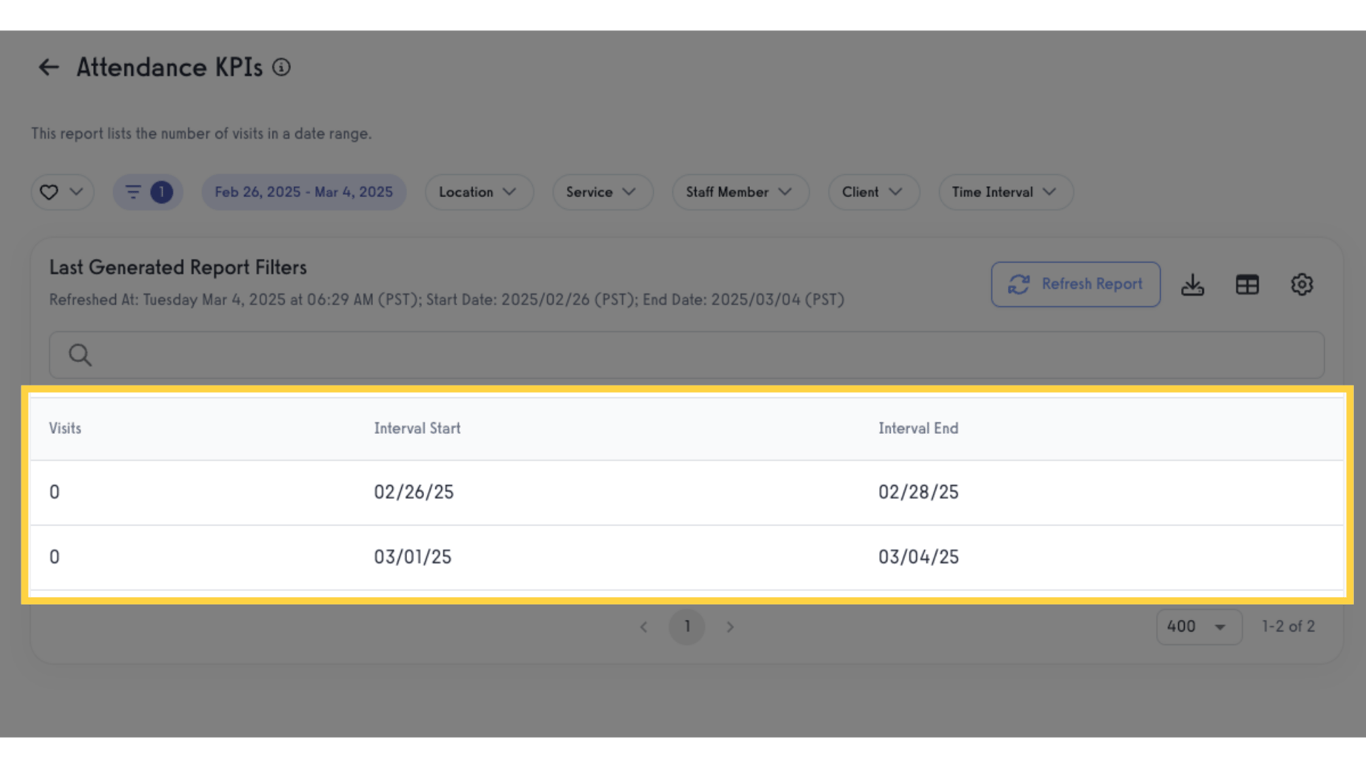The image size is (1366, 768).
Task: Expand the Time Interval dropdown
Action: tap(1005, 192)
